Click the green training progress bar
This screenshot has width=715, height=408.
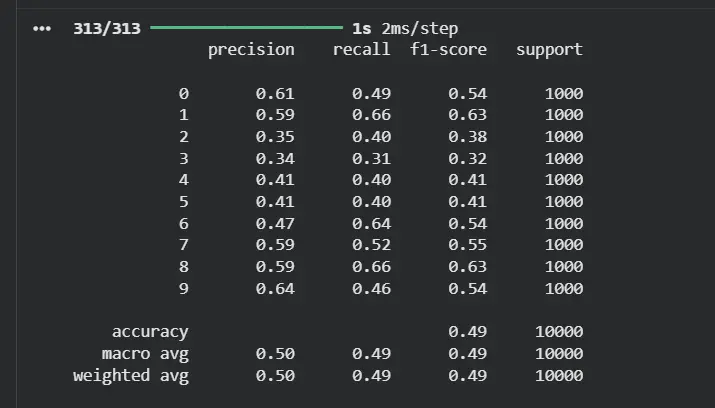246,29
